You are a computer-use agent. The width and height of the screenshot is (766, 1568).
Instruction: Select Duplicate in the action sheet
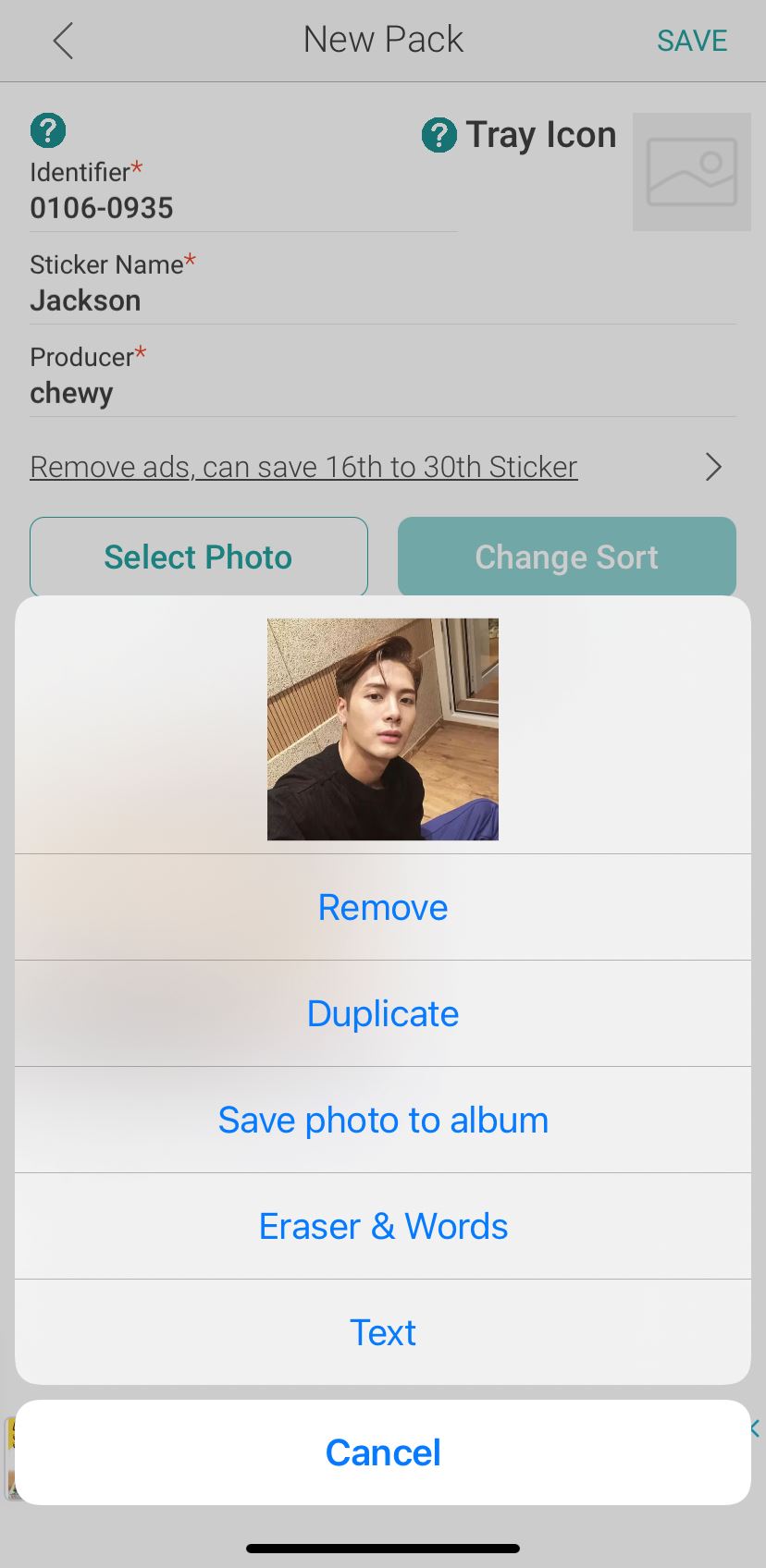pos(383,1013)
